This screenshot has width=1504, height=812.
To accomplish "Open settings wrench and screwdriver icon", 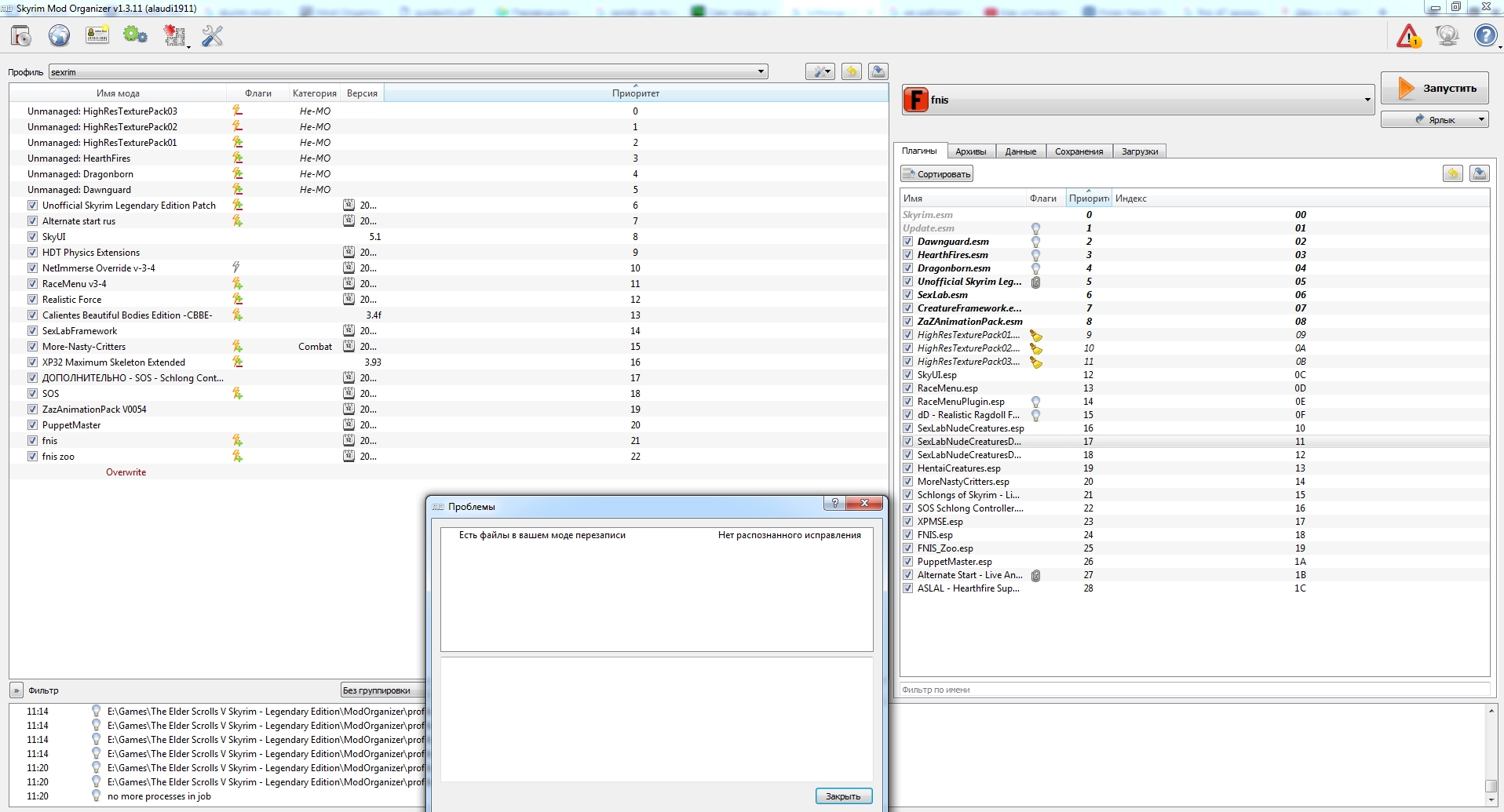I will (213, 36).
